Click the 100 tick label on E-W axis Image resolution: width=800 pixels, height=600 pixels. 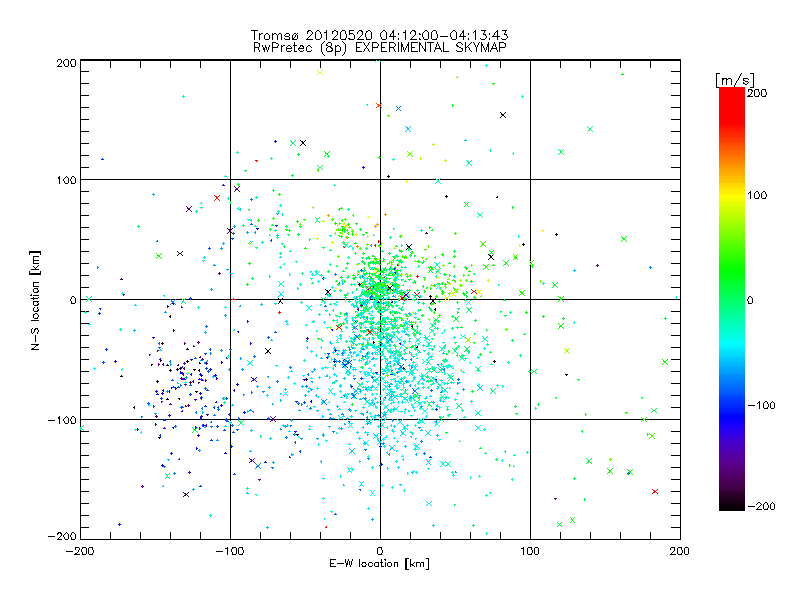(530, 551)
